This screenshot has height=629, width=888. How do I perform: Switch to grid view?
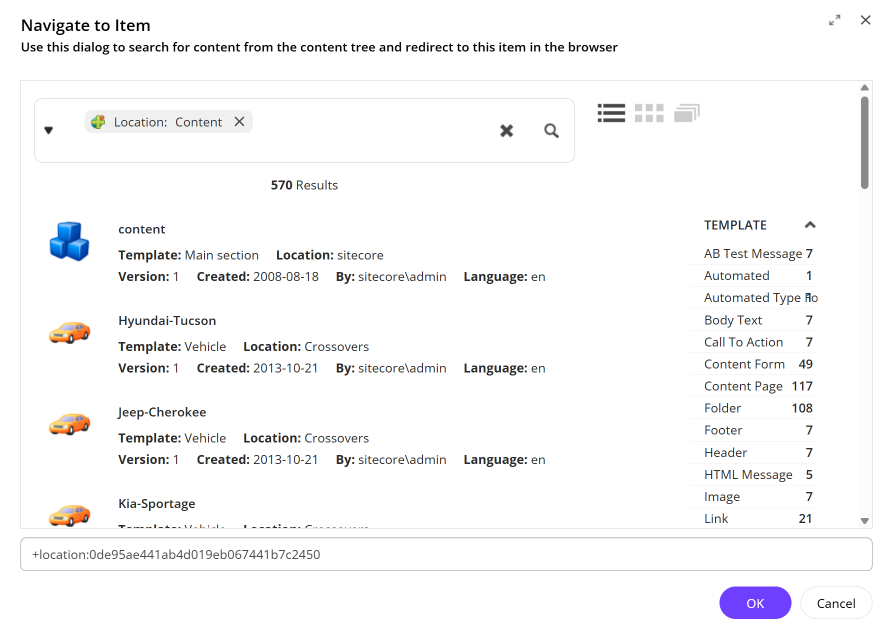pyautogui.click(x=649, y=113)
